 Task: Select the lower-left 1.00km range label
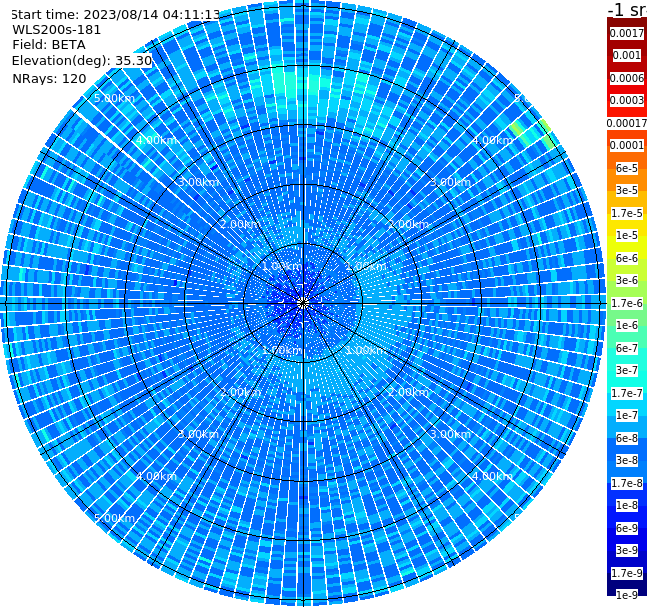pyautogui.click(x=283, y=350)
